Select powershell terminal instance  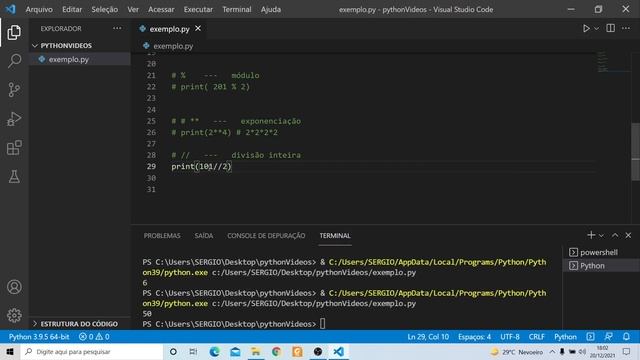coord(600,252)
